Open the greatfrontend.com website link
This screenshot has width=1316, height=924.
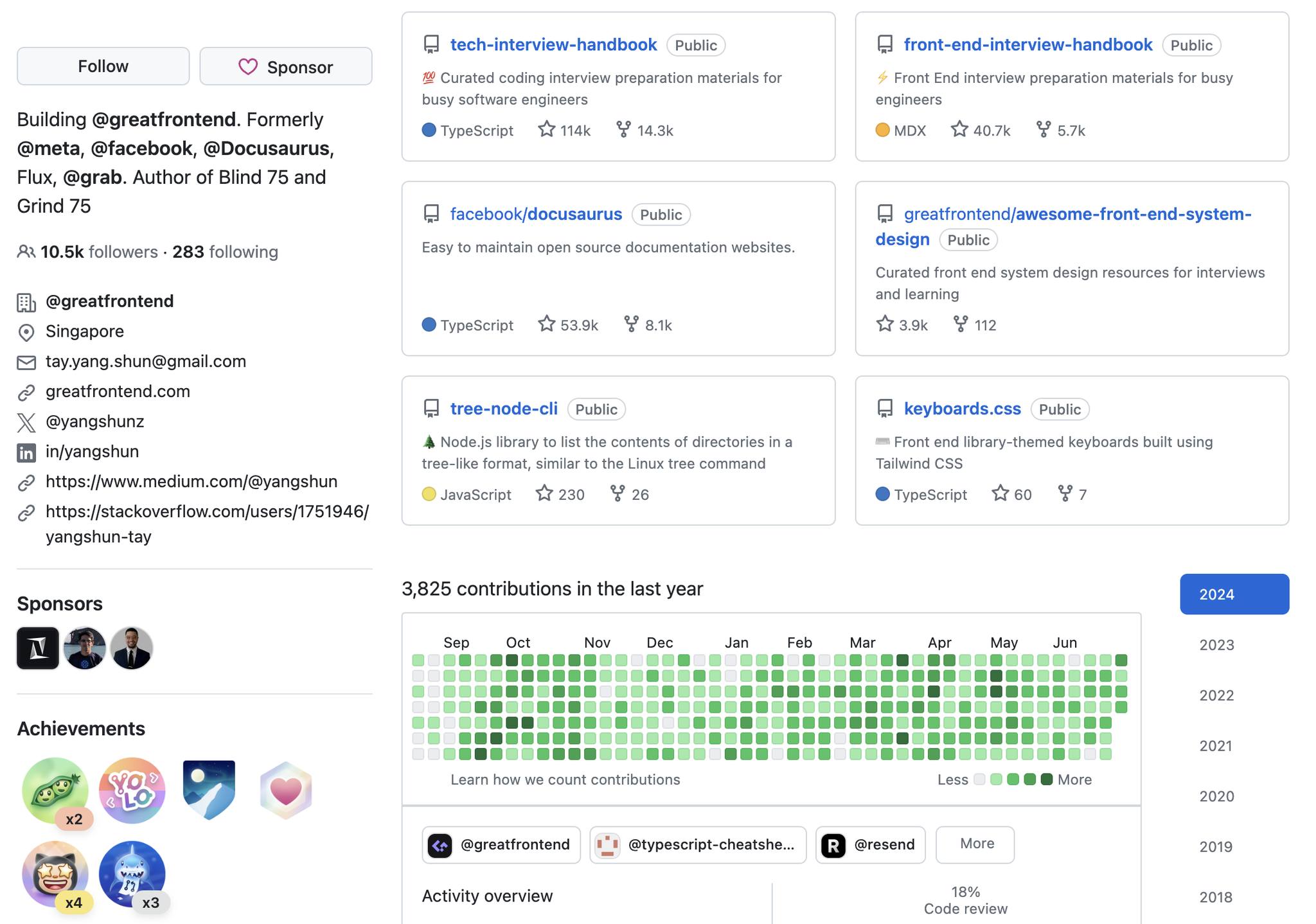point(117,391)
